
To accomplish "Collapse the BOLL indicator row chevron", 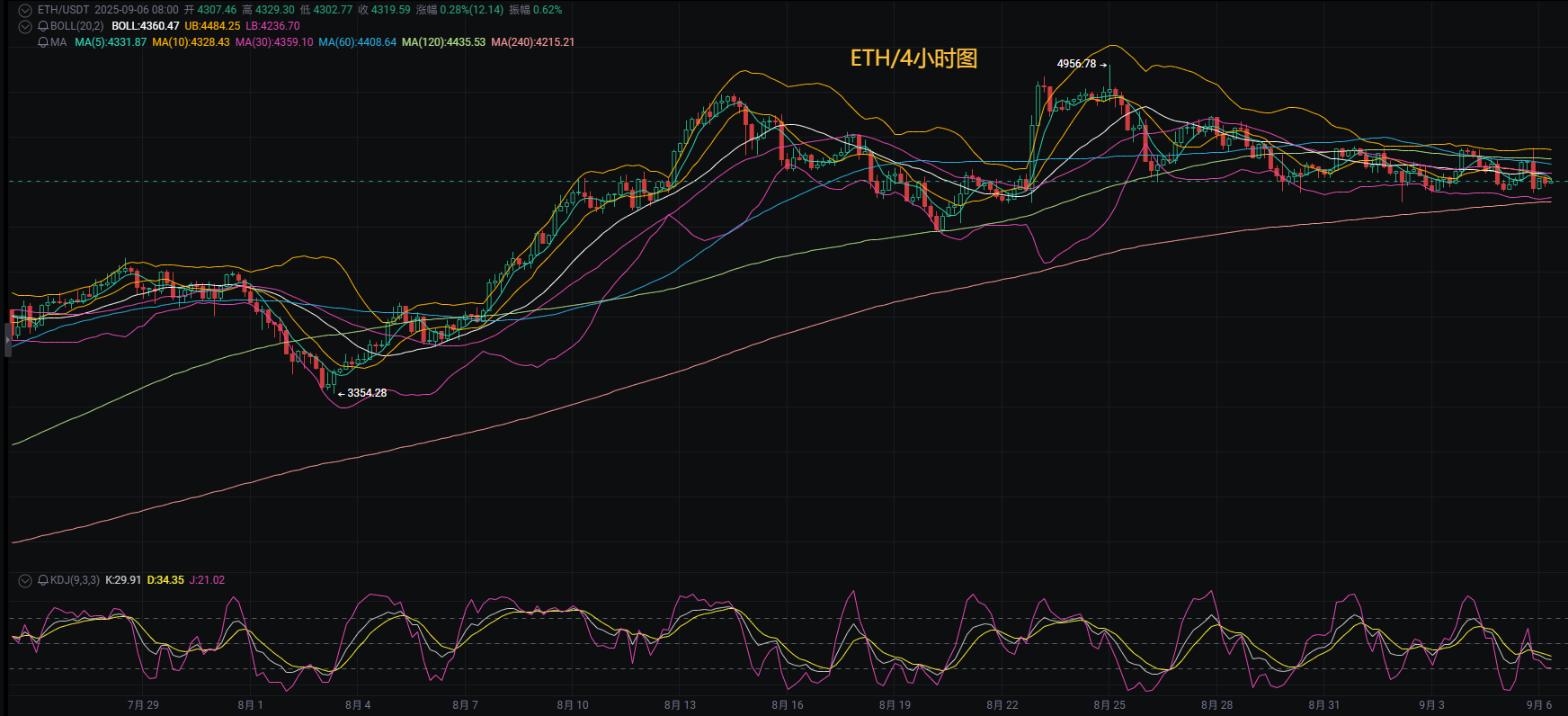I will point(25,26).
